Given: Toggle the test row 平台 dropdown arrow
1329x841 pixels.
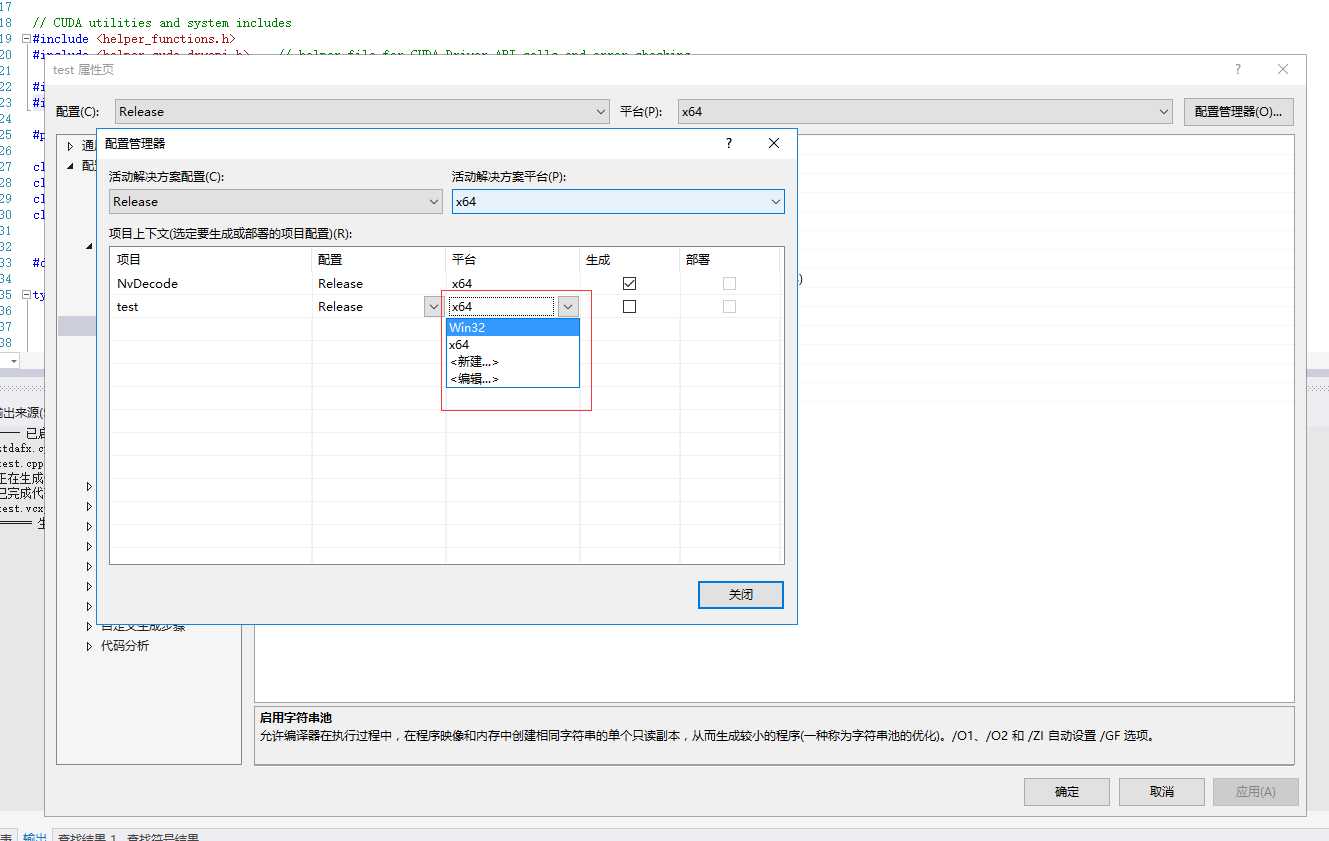Looking at the screenshot, I should pyautogui.click(x=568, y=307).
